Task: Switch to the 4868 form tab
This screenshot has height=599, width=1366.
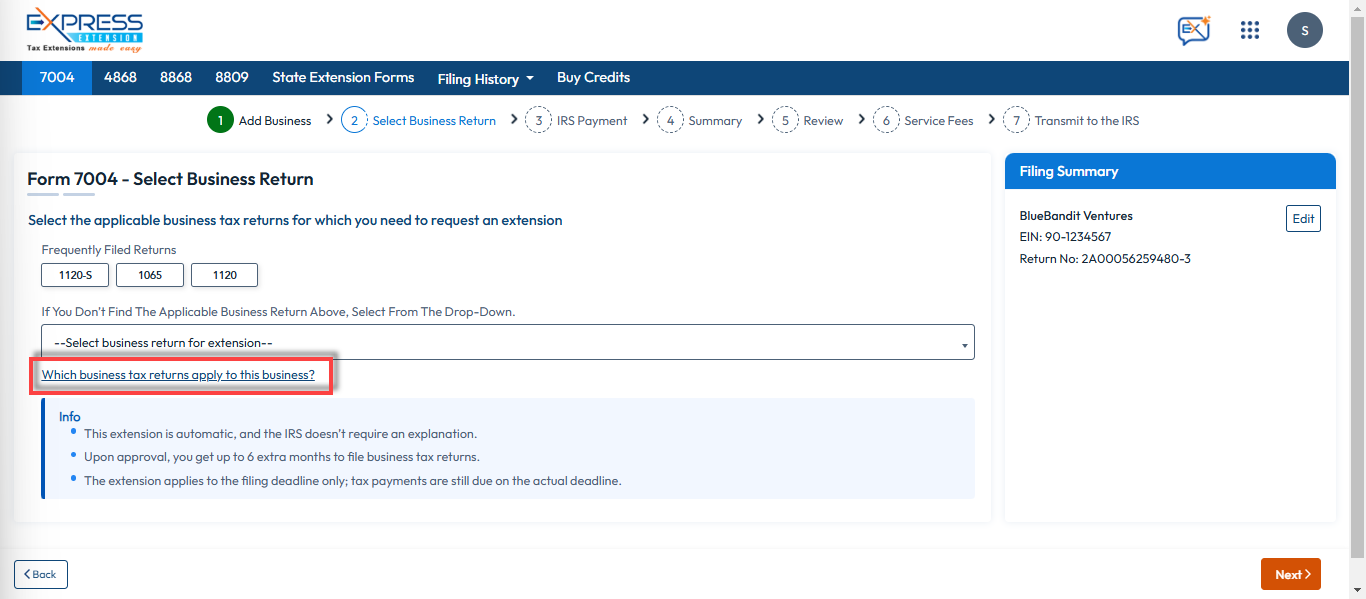Action: click(120, 77)
